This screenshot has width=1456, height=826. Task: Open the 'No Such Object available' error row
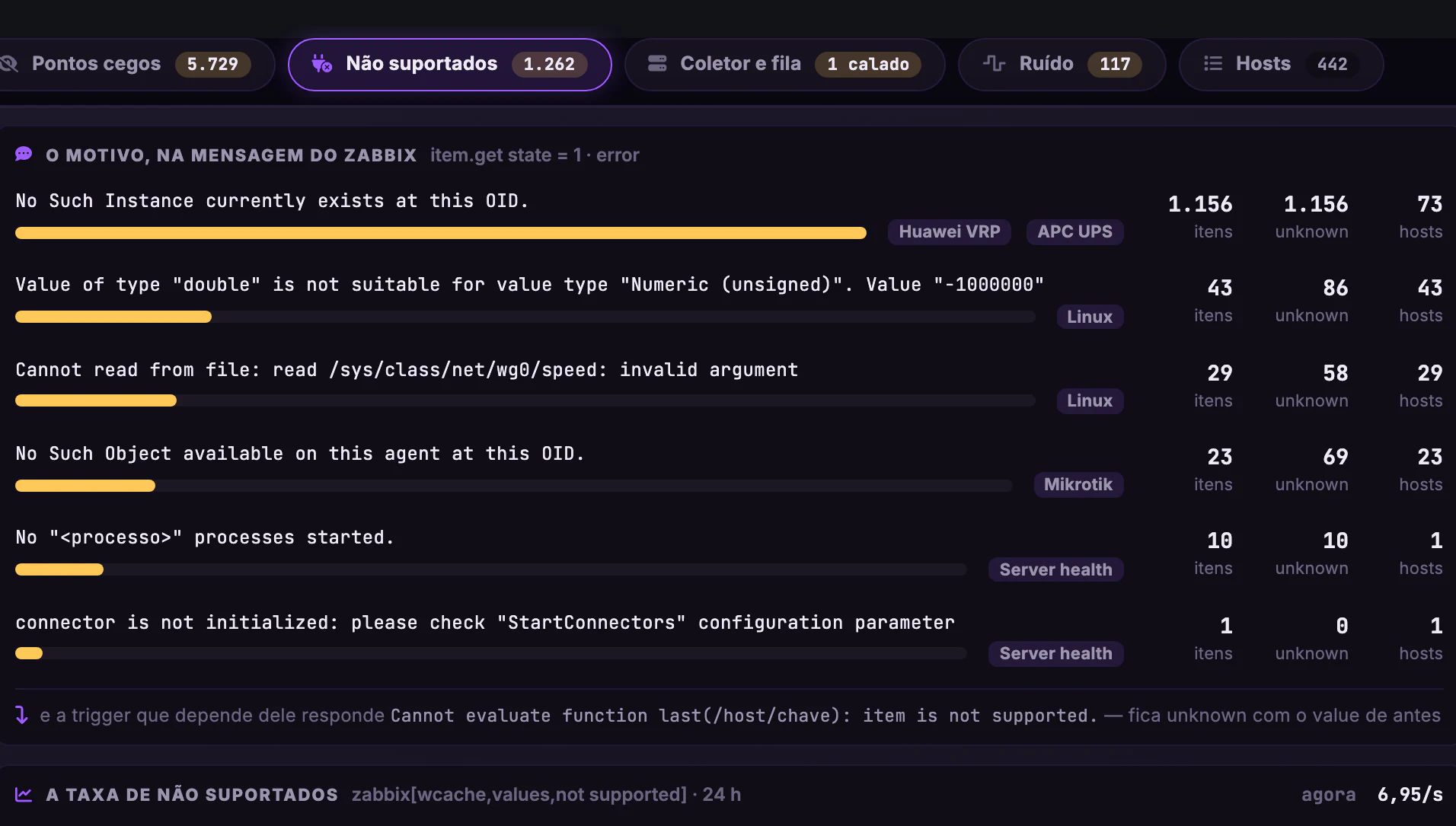728,469
